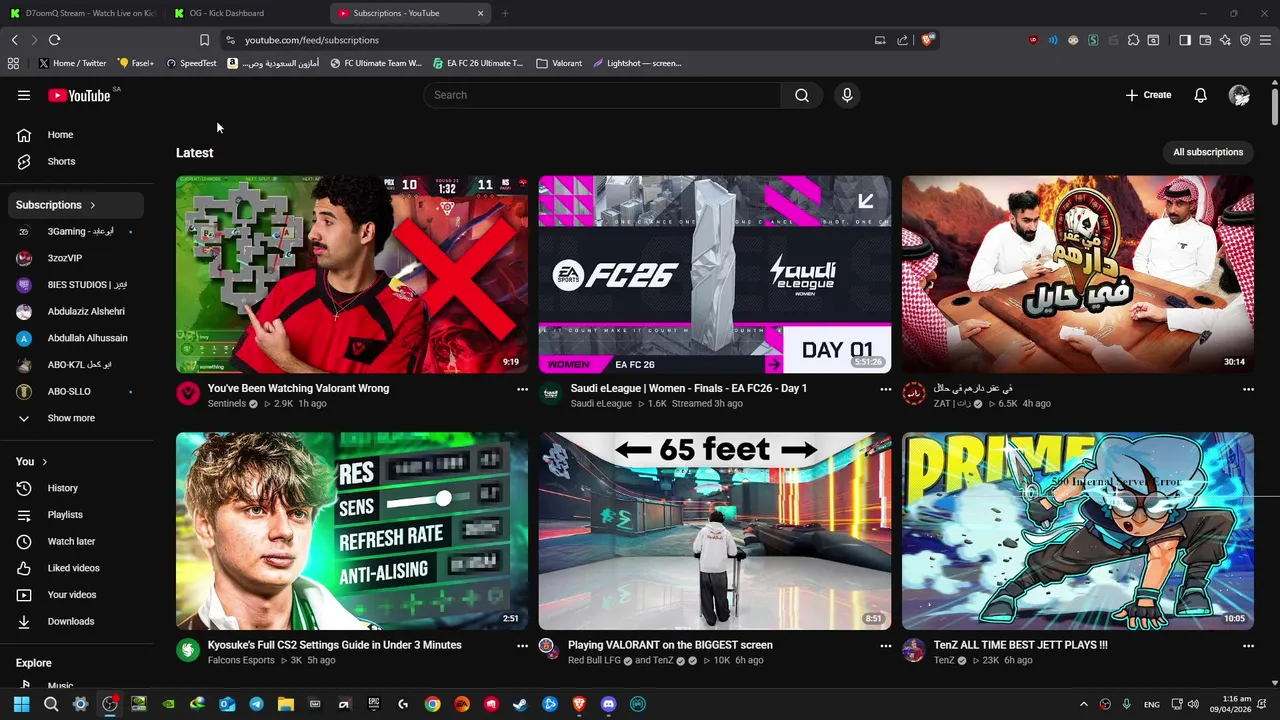Screen dimensions: 1280x720
Task: Switch to the D7oomQ Stream Kick tab
Action: [x=82, y=13]
